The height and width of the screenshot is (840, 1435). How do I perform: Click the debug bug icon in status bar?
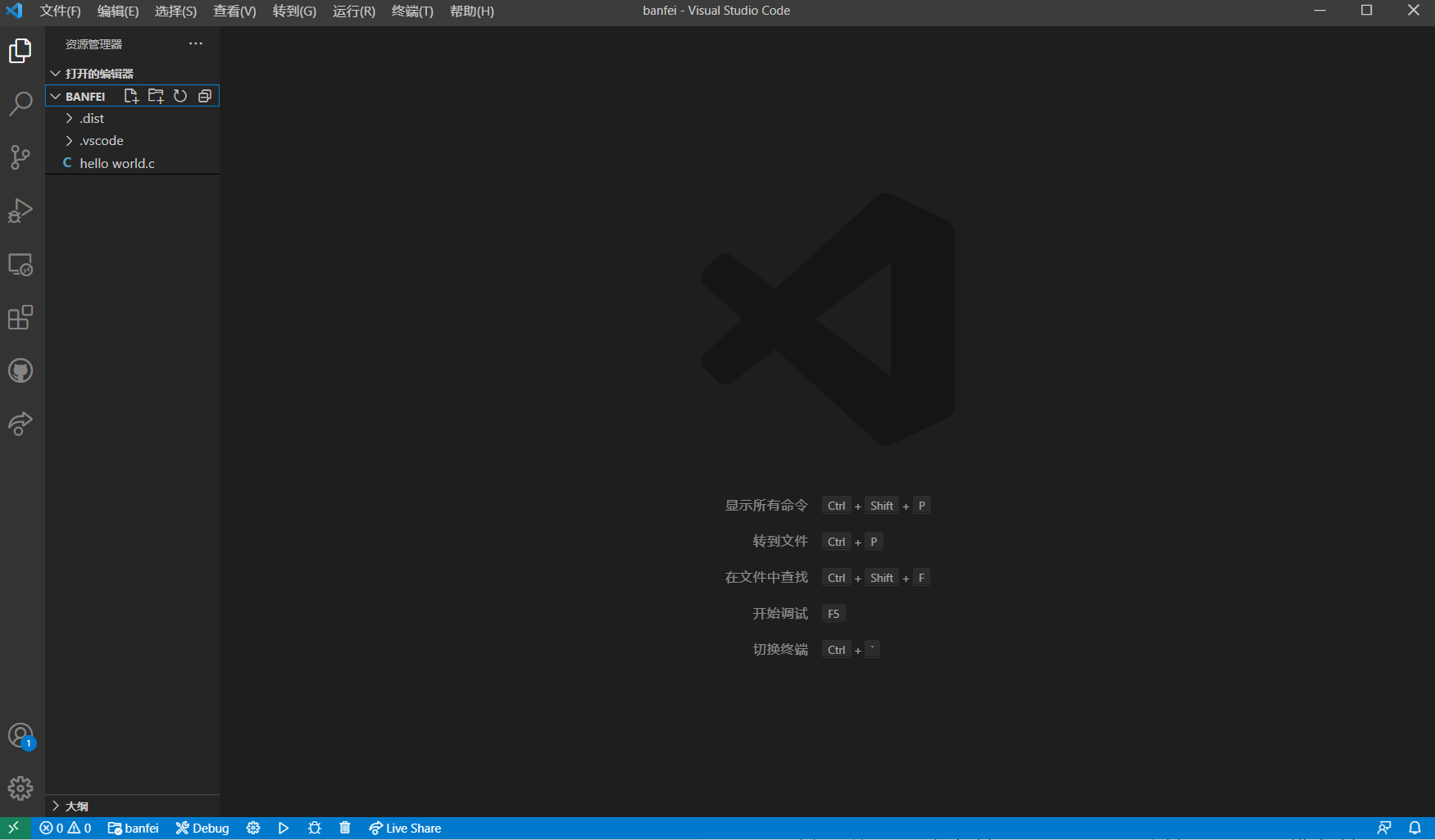click(x=315, y=828)
